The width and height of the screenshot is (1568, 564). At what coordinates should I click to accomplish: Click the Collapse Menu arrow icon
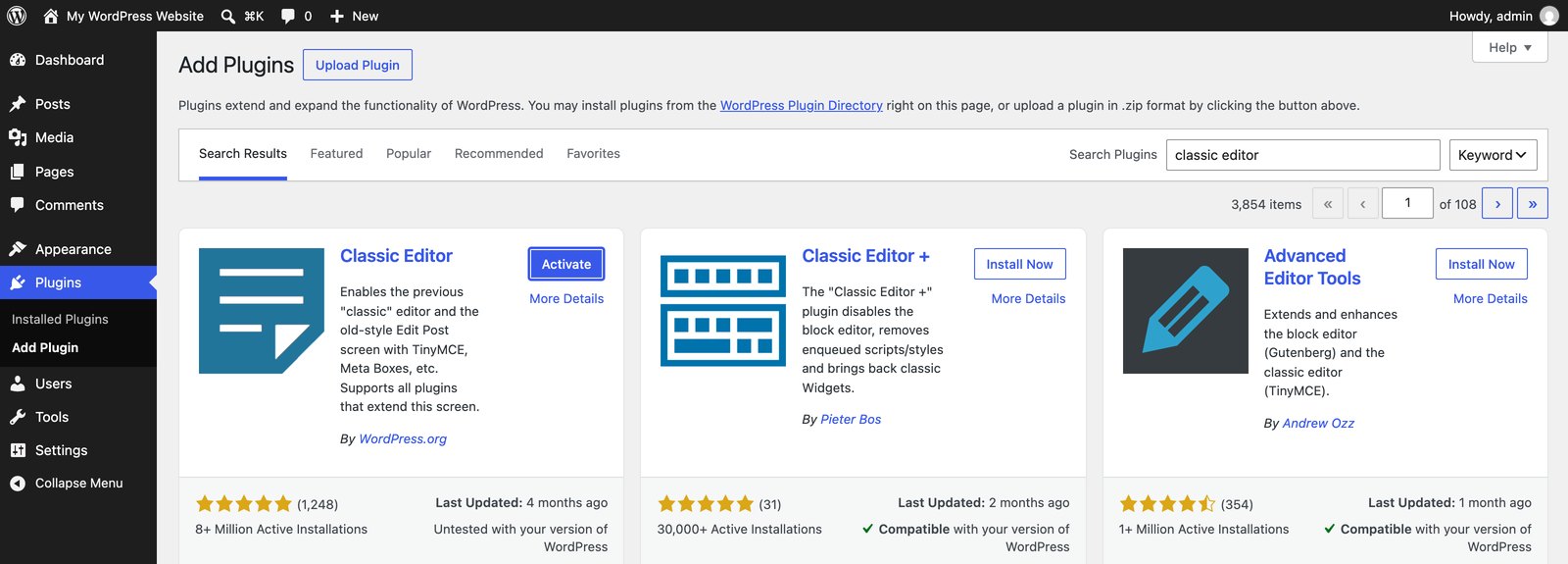[18, 483]
